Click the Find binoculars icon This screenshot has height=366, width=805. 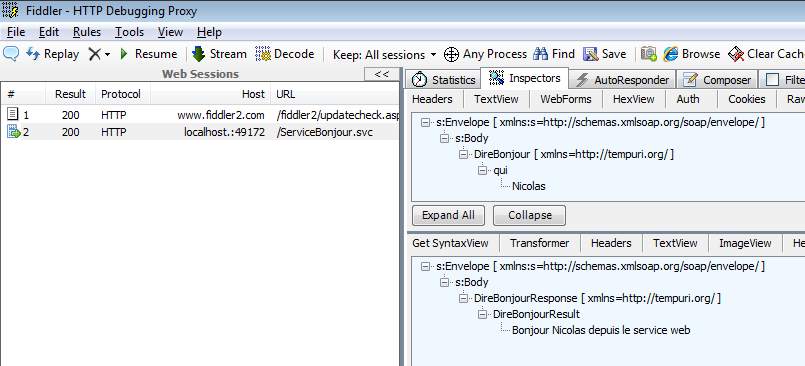pyautogui.click(x=541, y=54)
